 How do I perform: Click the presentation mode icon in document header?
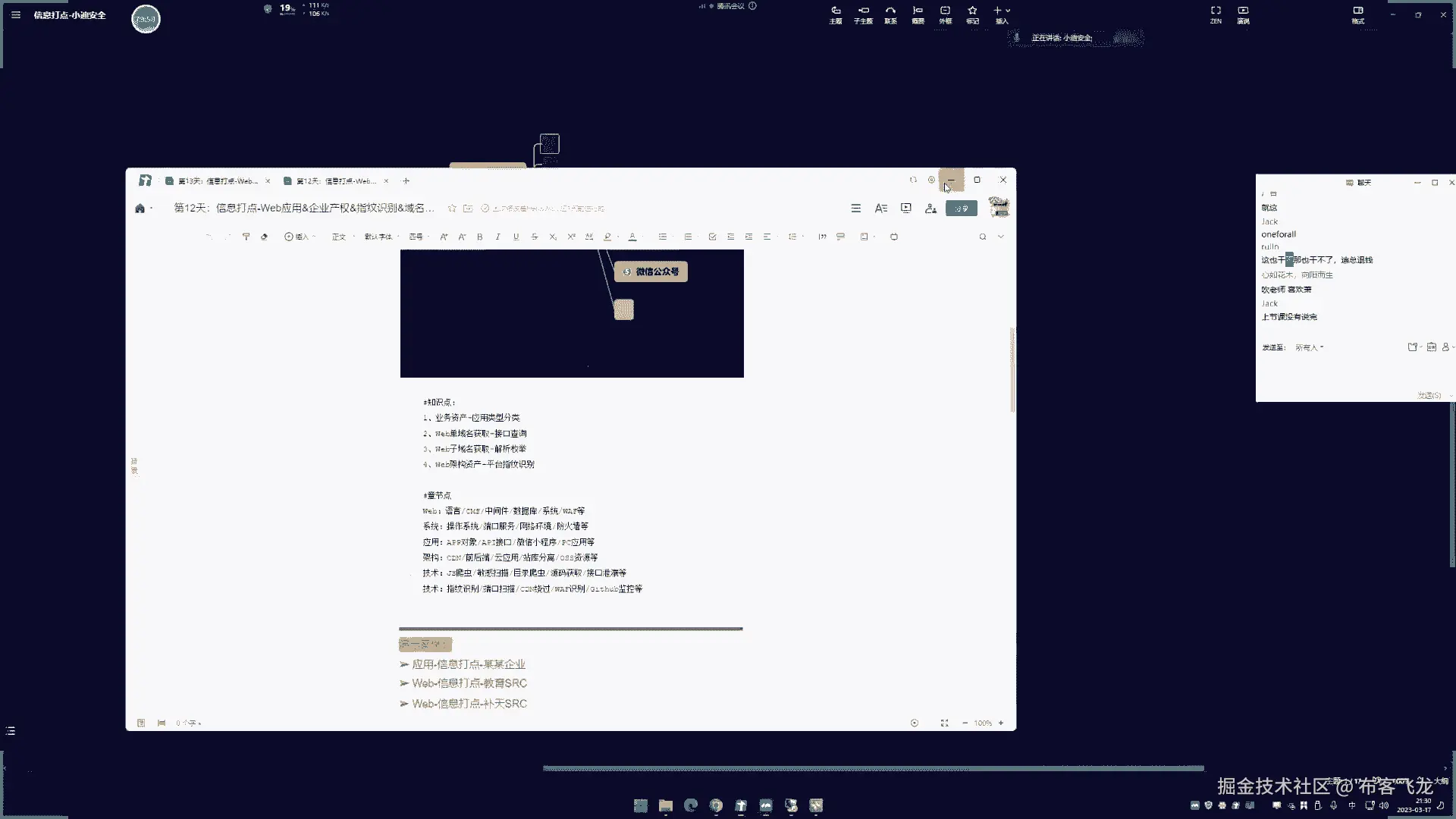(x=906, y=208)
